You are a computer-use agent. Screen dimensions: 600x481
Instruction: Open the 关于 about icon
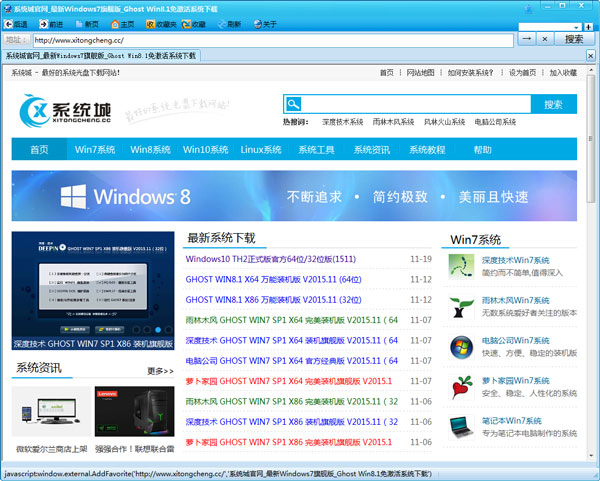[258, 24]
